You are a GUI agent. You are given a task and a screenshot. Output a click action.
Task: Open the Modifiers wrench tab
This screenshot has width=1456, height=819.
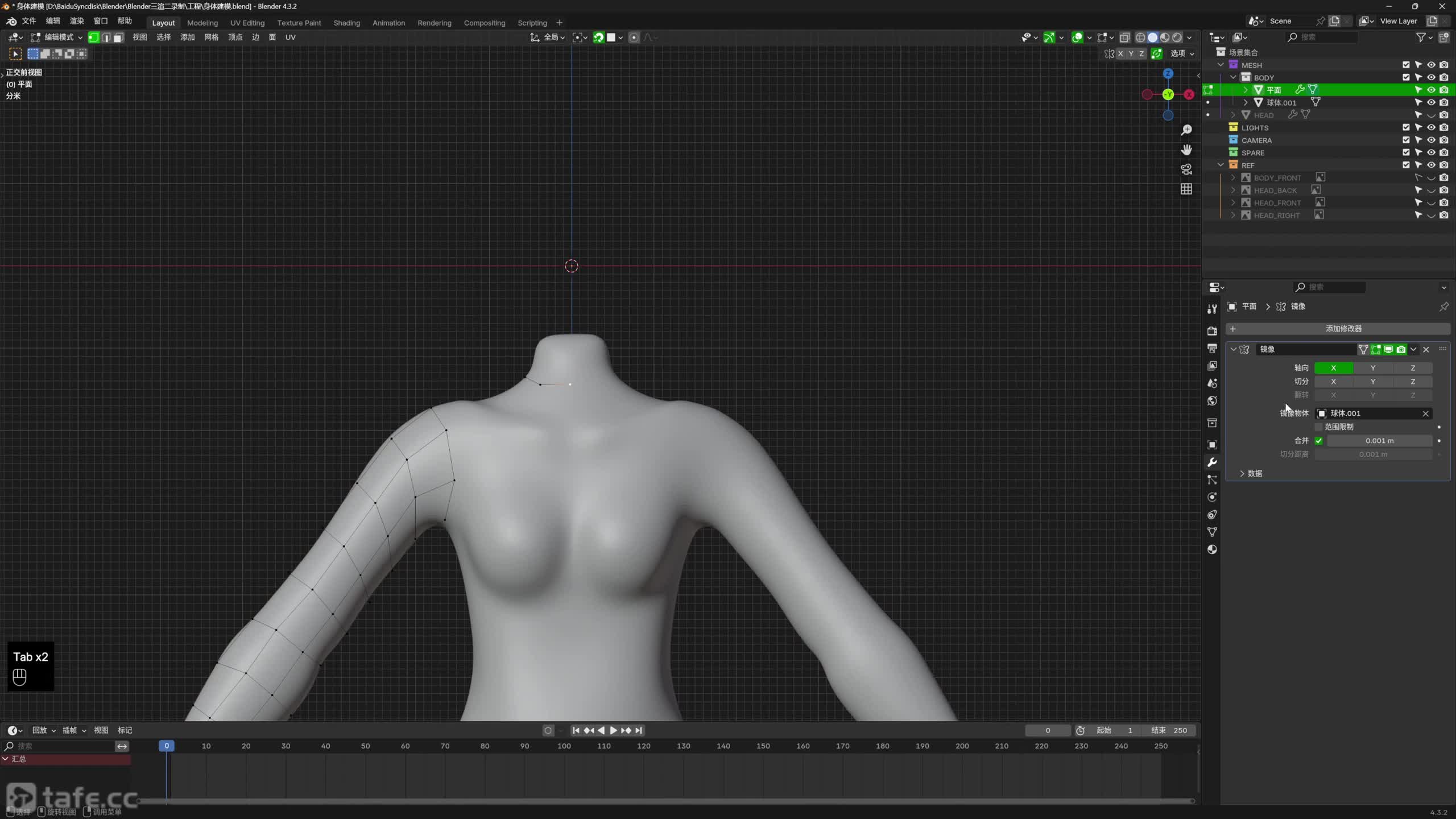(x=1212, y=462)
